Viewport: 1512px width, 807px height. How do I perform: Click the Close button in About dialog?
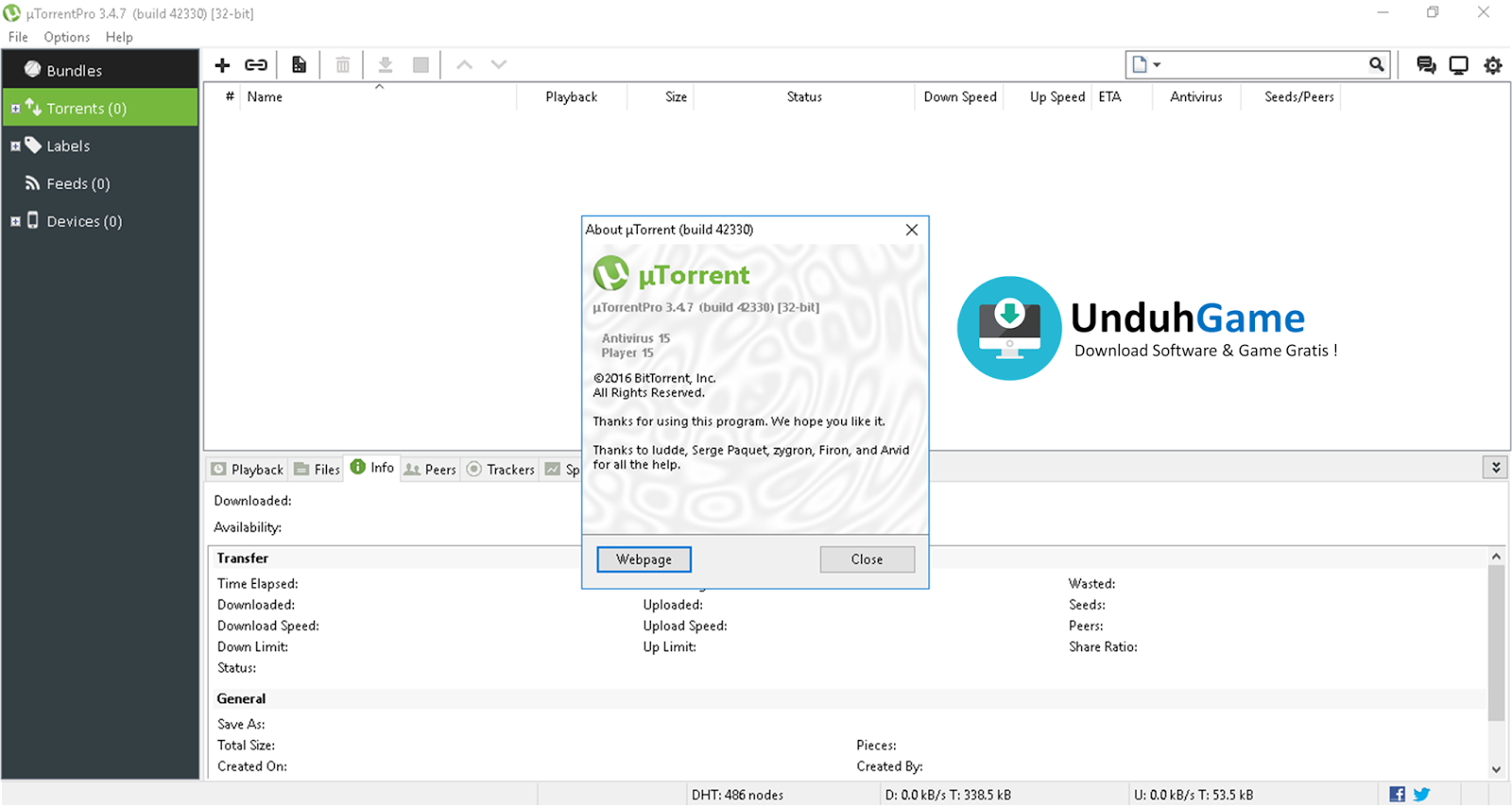[867, 559]
